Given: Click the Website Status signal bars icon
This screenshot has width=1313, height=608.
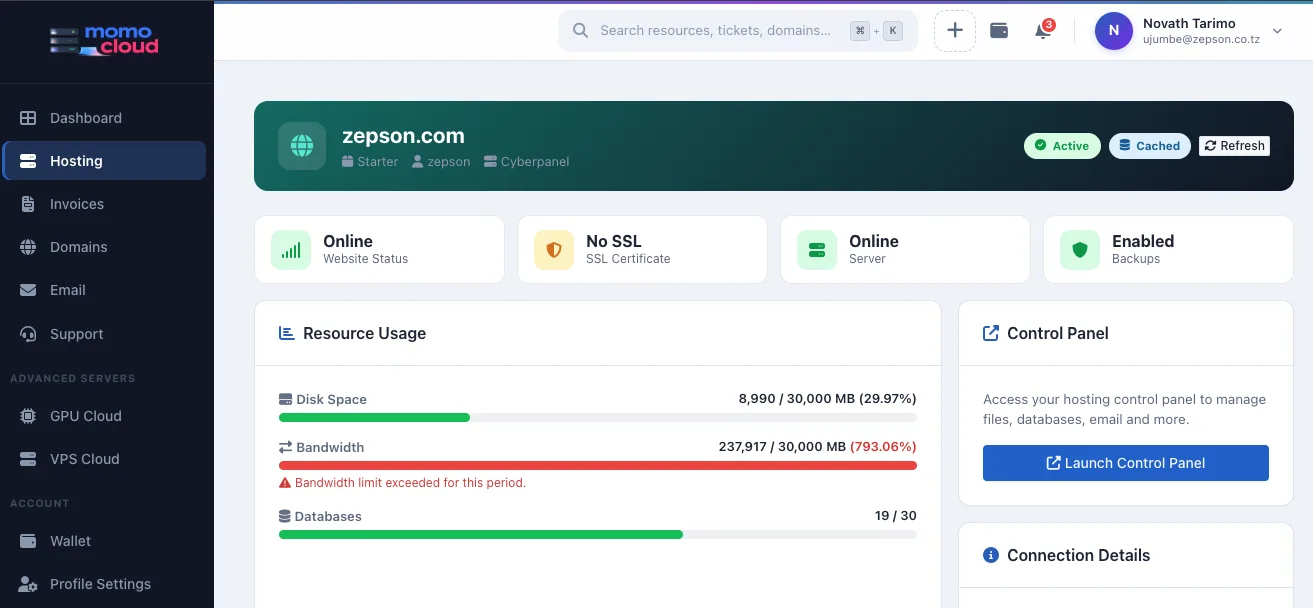Looking at the screenshot, I should point(291,249).
